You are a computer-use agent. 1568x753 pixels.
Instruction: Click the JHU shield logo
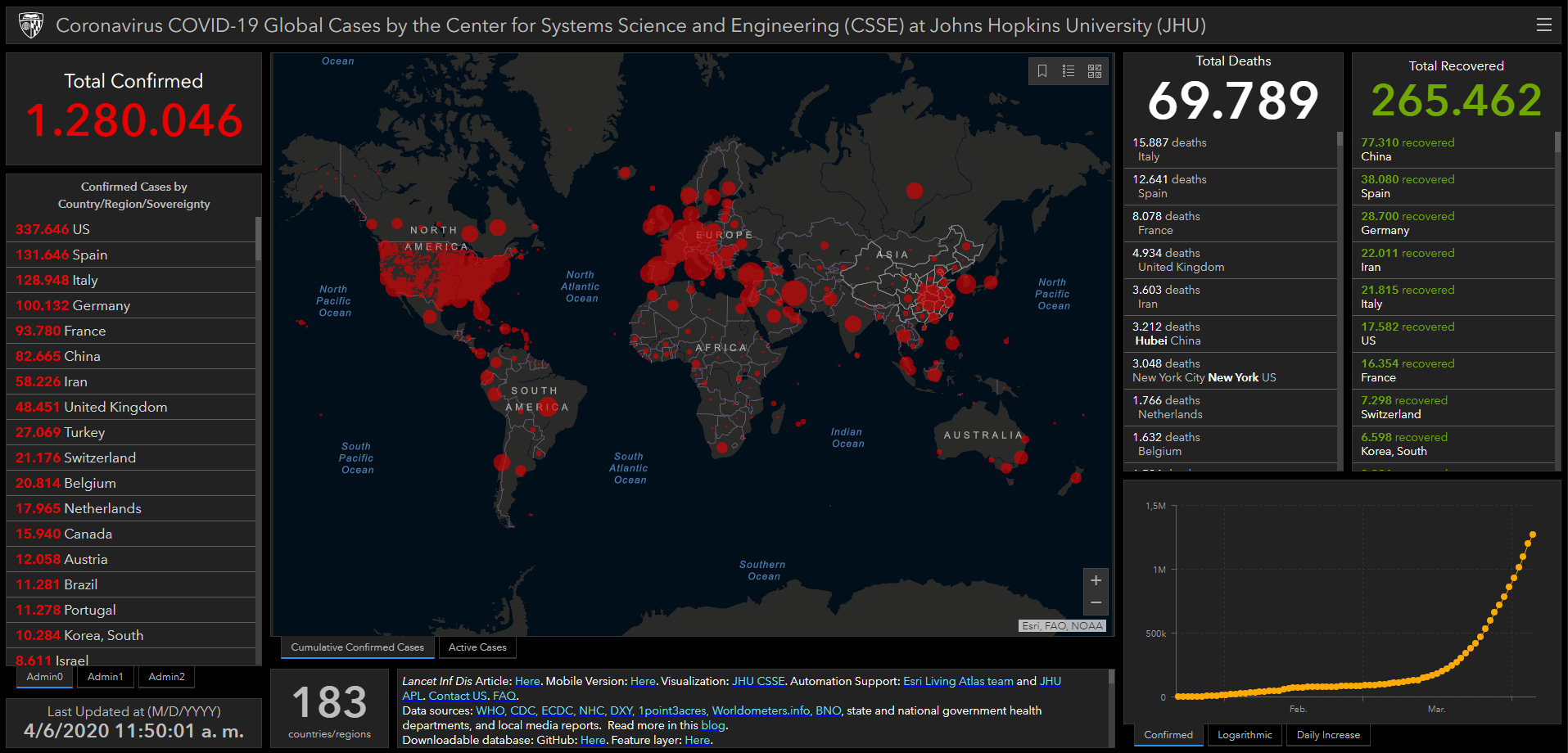pos(31,25)
